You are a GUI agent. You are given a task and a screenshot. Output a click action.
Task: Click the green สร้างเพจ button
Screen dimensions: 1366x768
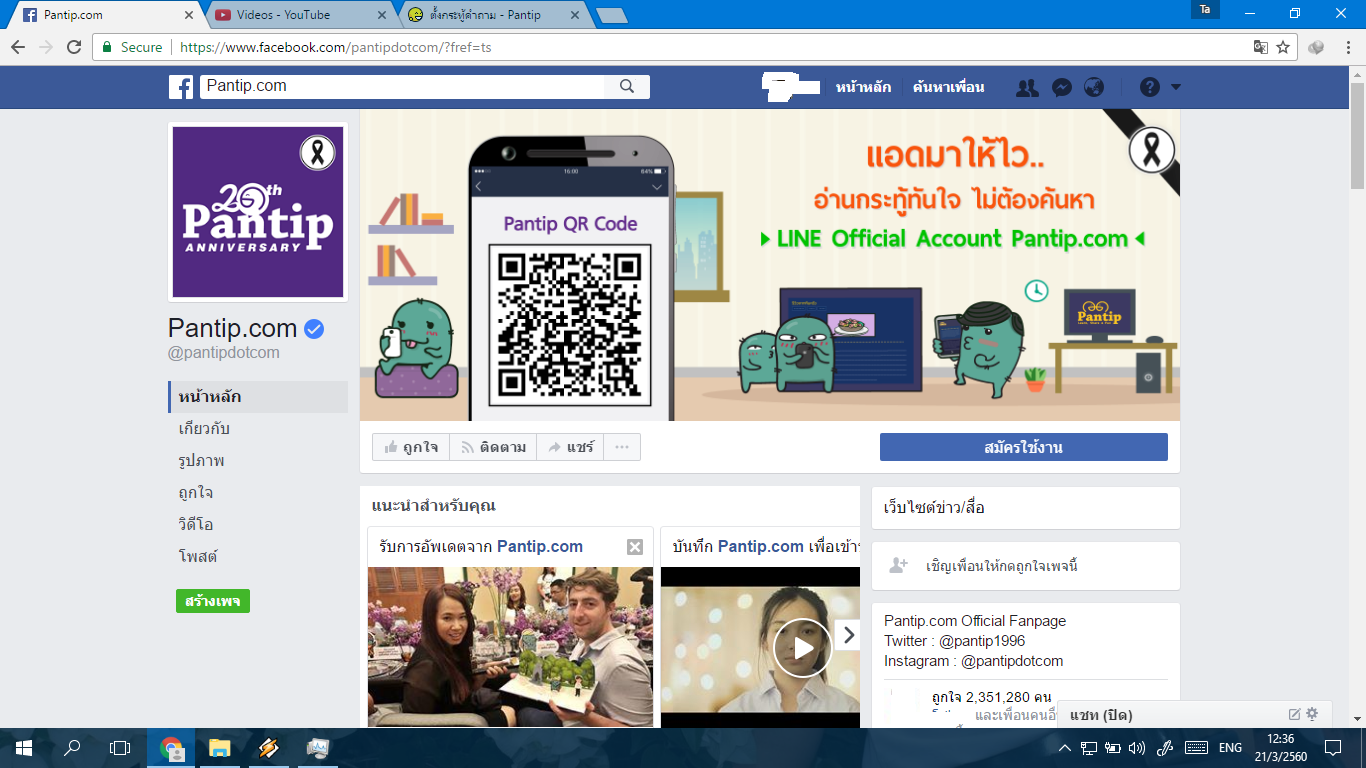(x=213, y=601)
